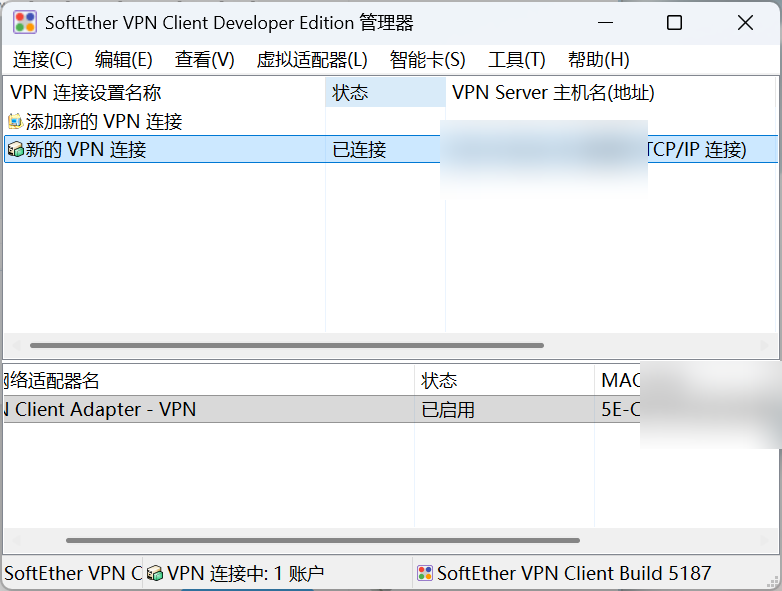Screen dimensions: 782x591
Task: Open the 虚拟适配器(L) menu
Action: (x=312, y=60)
